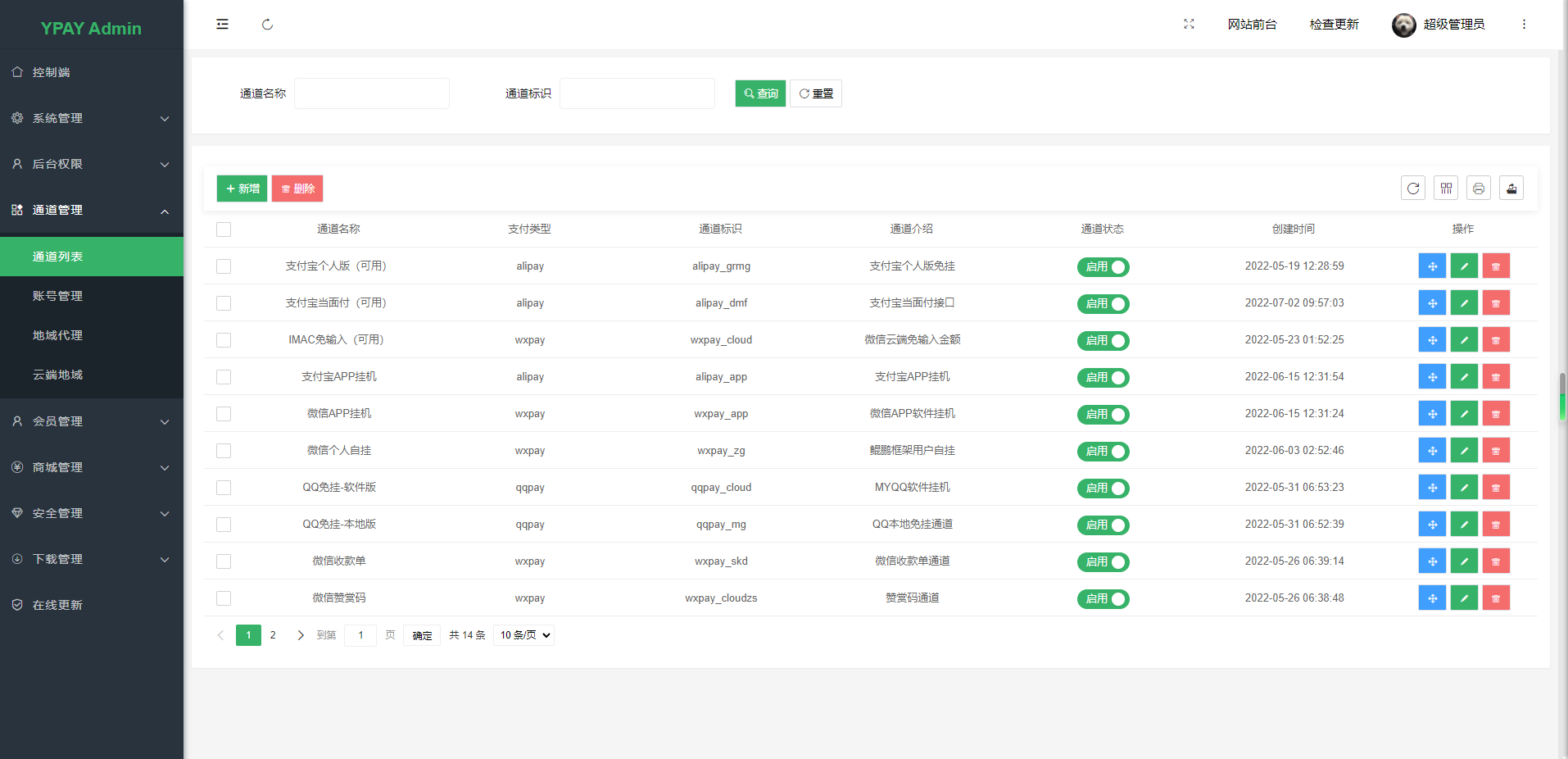Screen dimensions: 1568x759
Task: Tick the checkbox for QQ免挂-软件版 row
Action: pyautogui.click(x=223, y=487)
